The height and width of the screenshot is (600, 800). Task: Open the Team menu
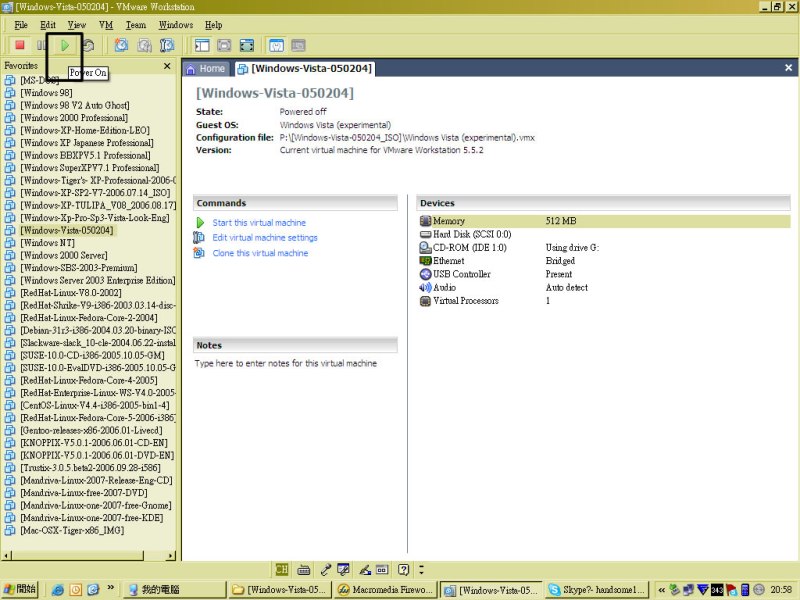tap(136, 24)
